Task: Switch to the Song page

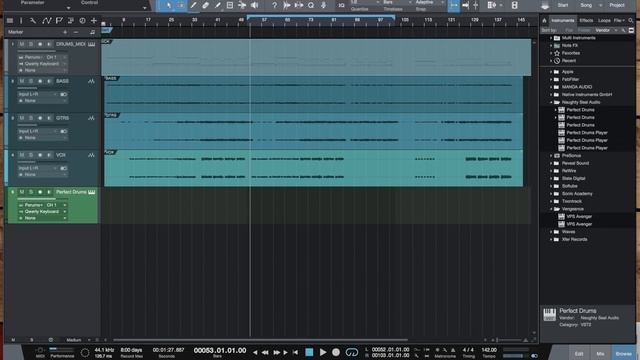Action: [x=586, y=5]
